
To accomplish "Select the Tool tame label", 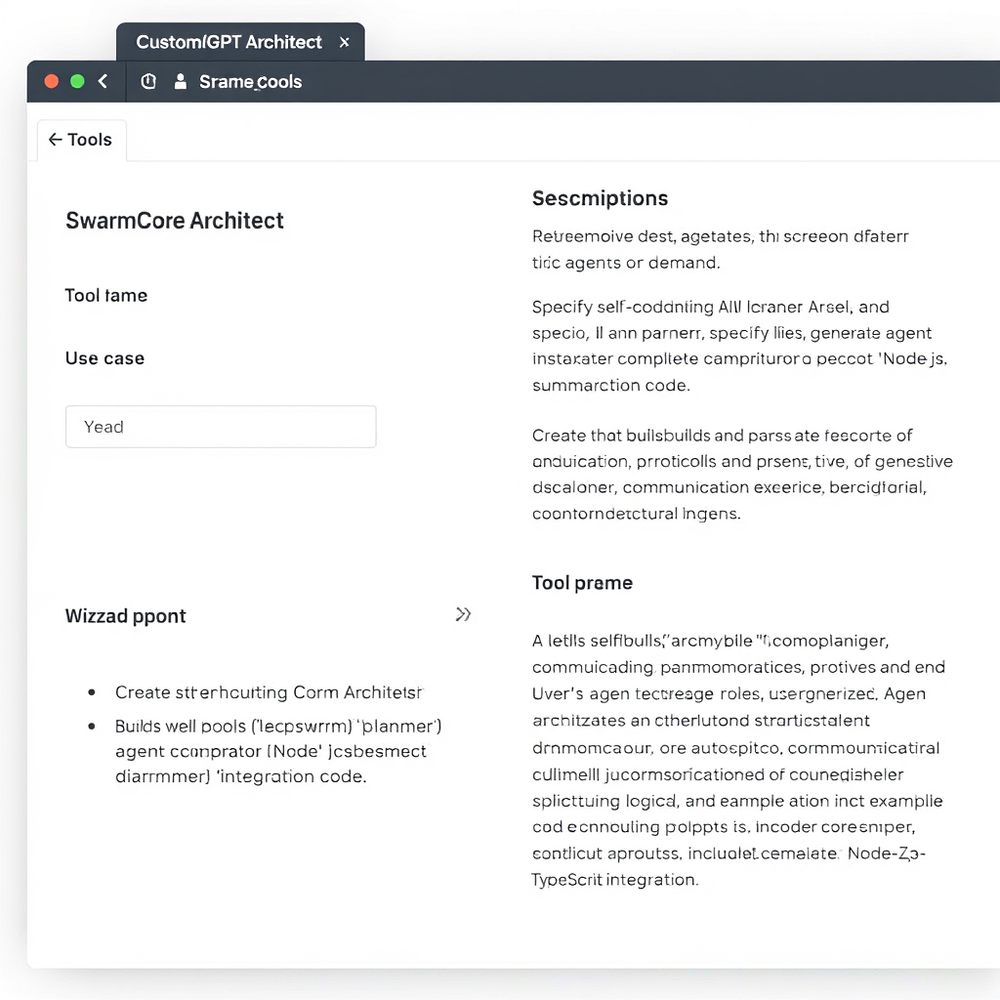I will 106,295.
